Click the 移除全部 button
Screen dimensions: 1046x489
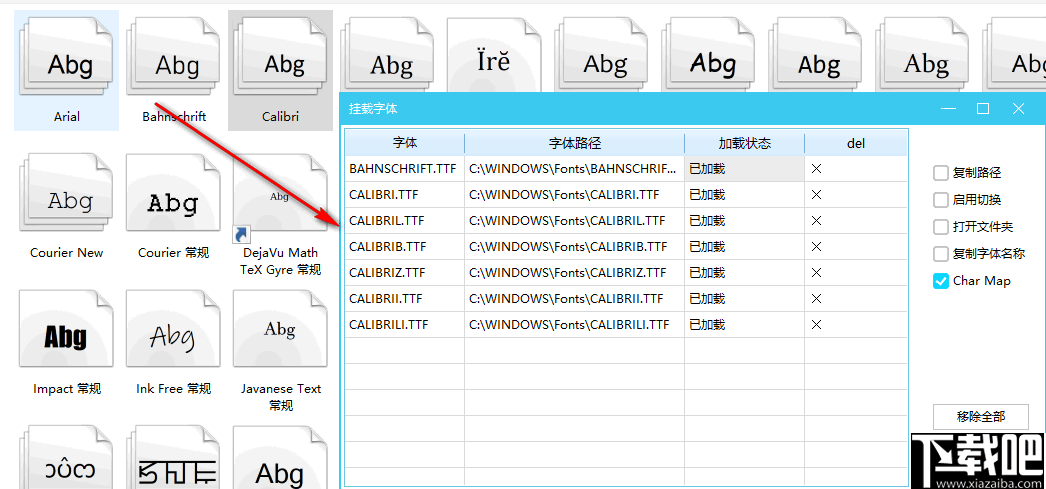click(981, 417)
